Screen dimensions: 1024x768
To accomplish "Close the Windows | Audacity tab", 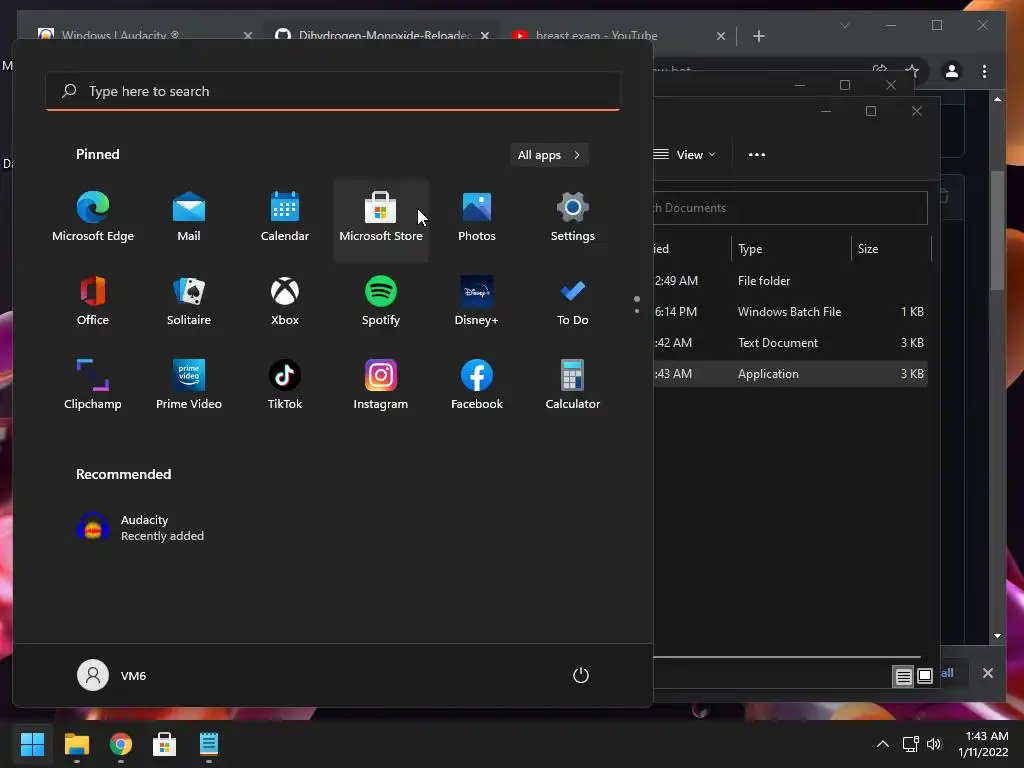I will [248, 36].
